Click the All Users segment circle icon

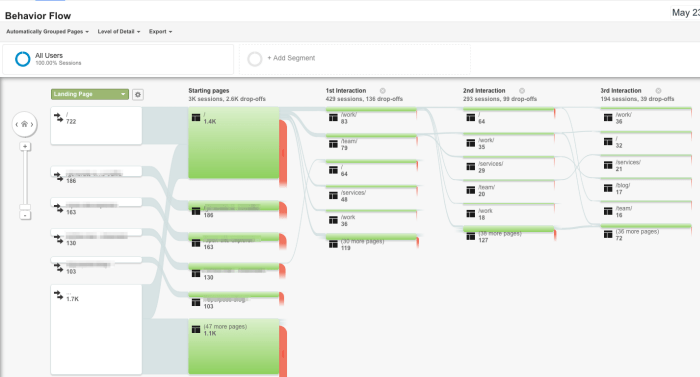[x=22, y=59]
